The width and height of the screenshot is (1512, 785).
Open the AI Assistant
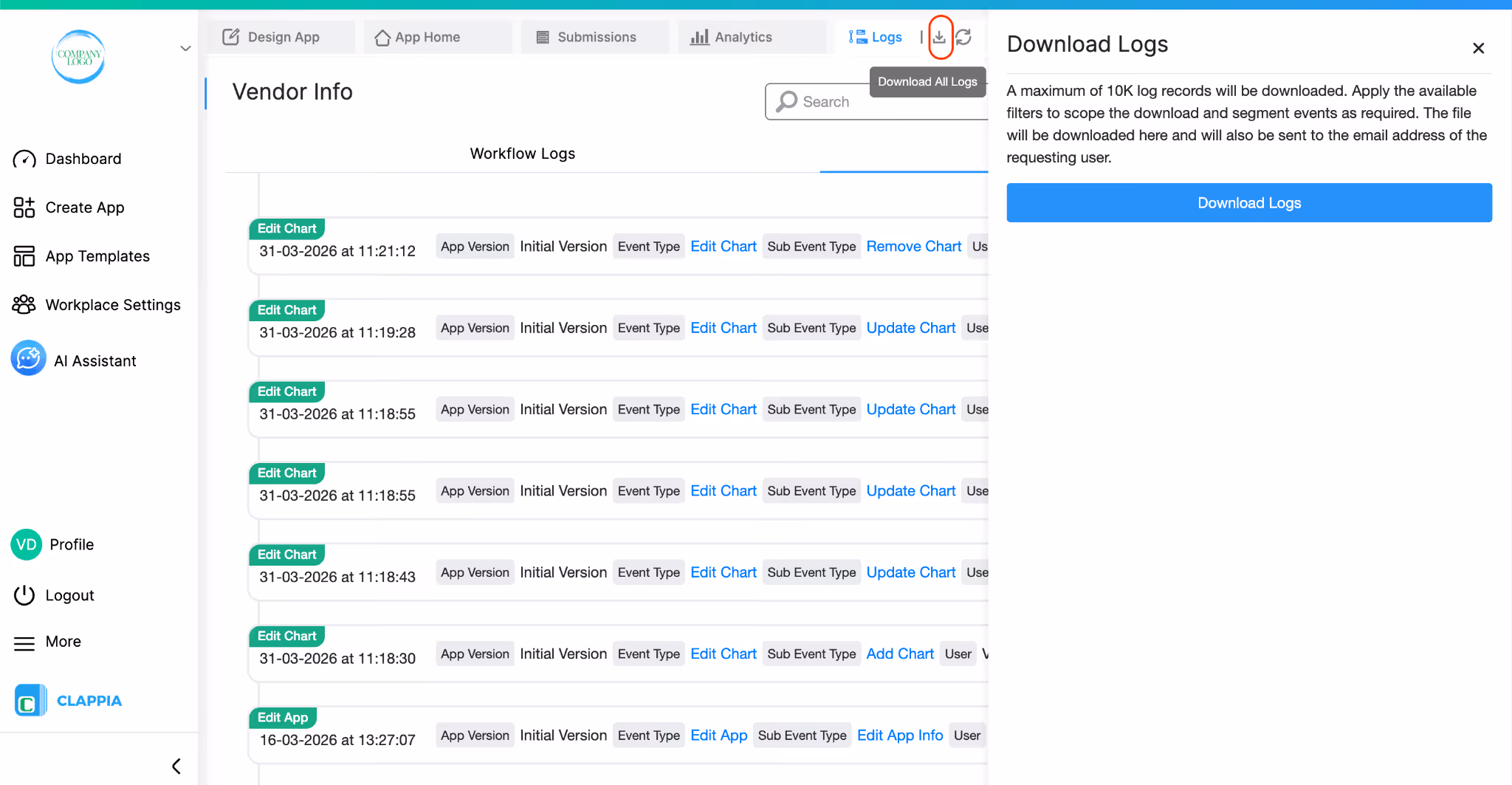point(95,361)
